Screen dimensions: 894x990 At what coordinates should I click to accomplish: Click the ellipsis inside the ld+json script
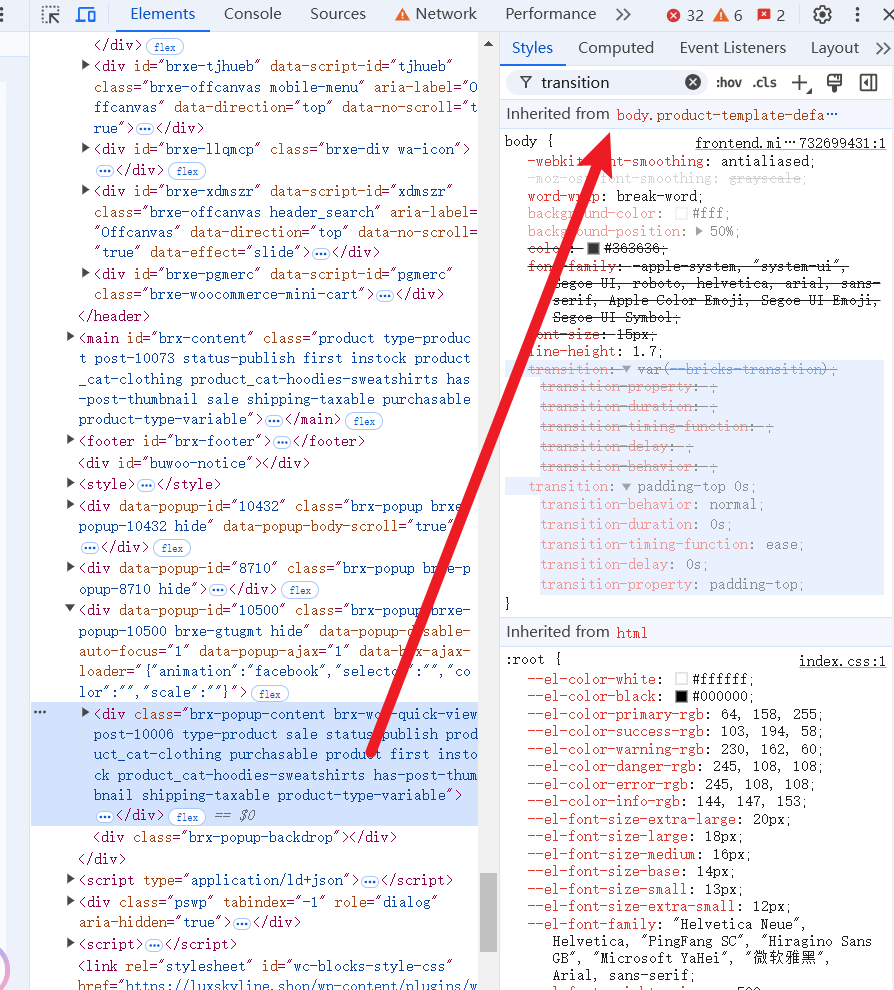(x=370, y=881)
